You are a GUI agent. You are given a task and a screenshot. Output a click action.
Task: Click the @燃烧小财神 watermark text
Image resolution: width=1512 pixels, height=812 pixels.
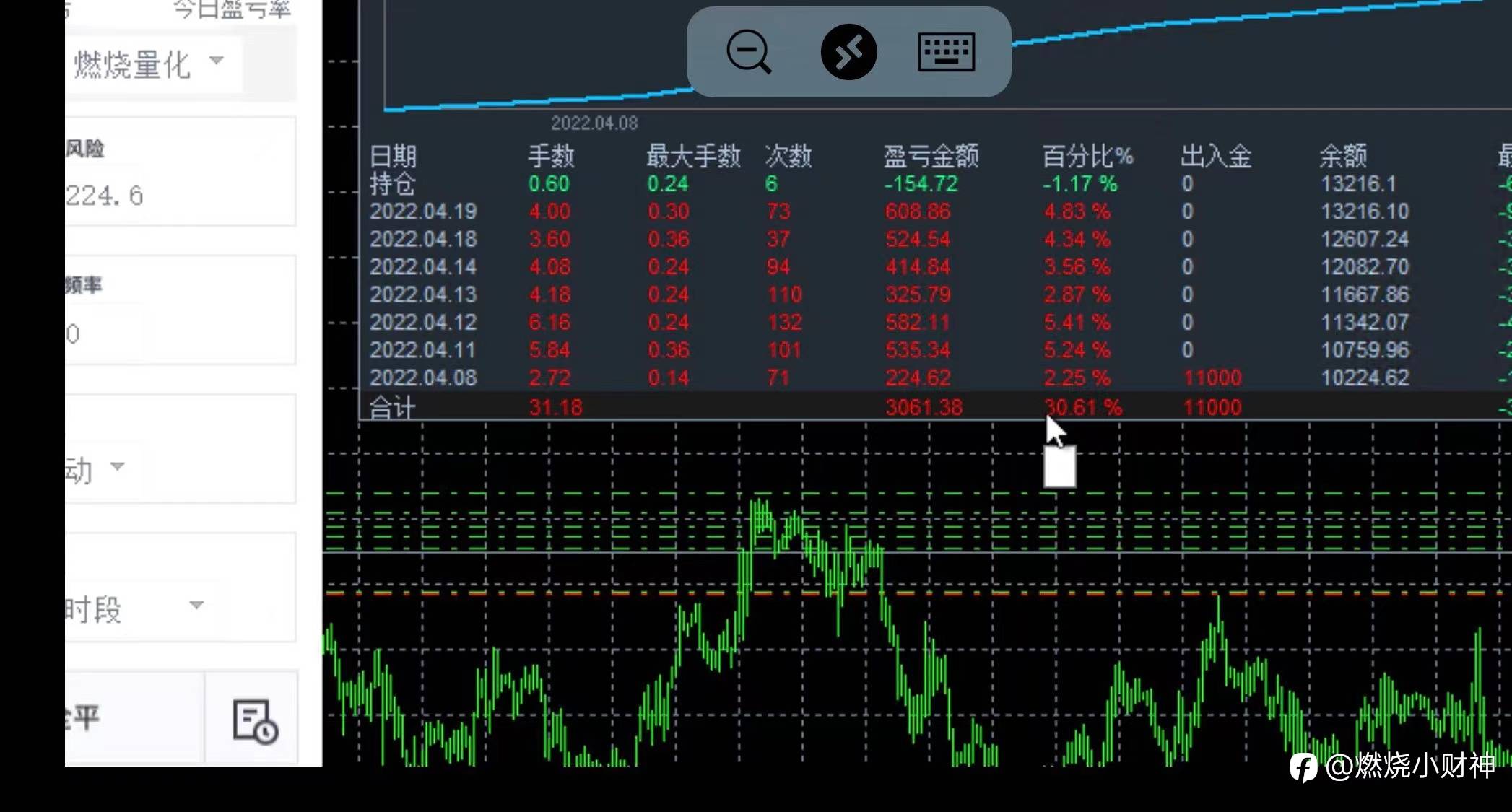coord(1409,767)
